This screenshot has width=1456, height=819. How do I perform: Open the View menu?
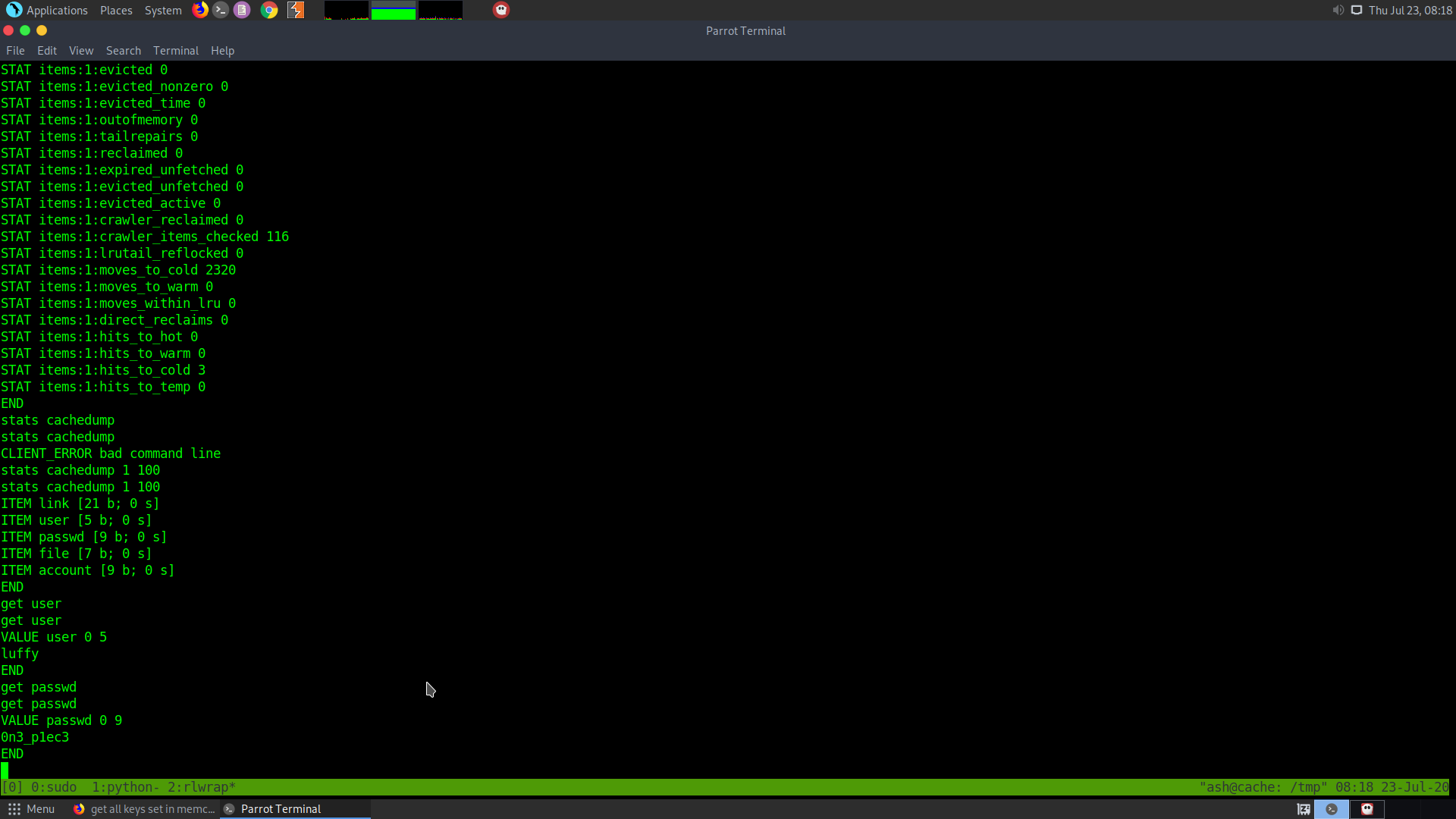pos(81,51)
